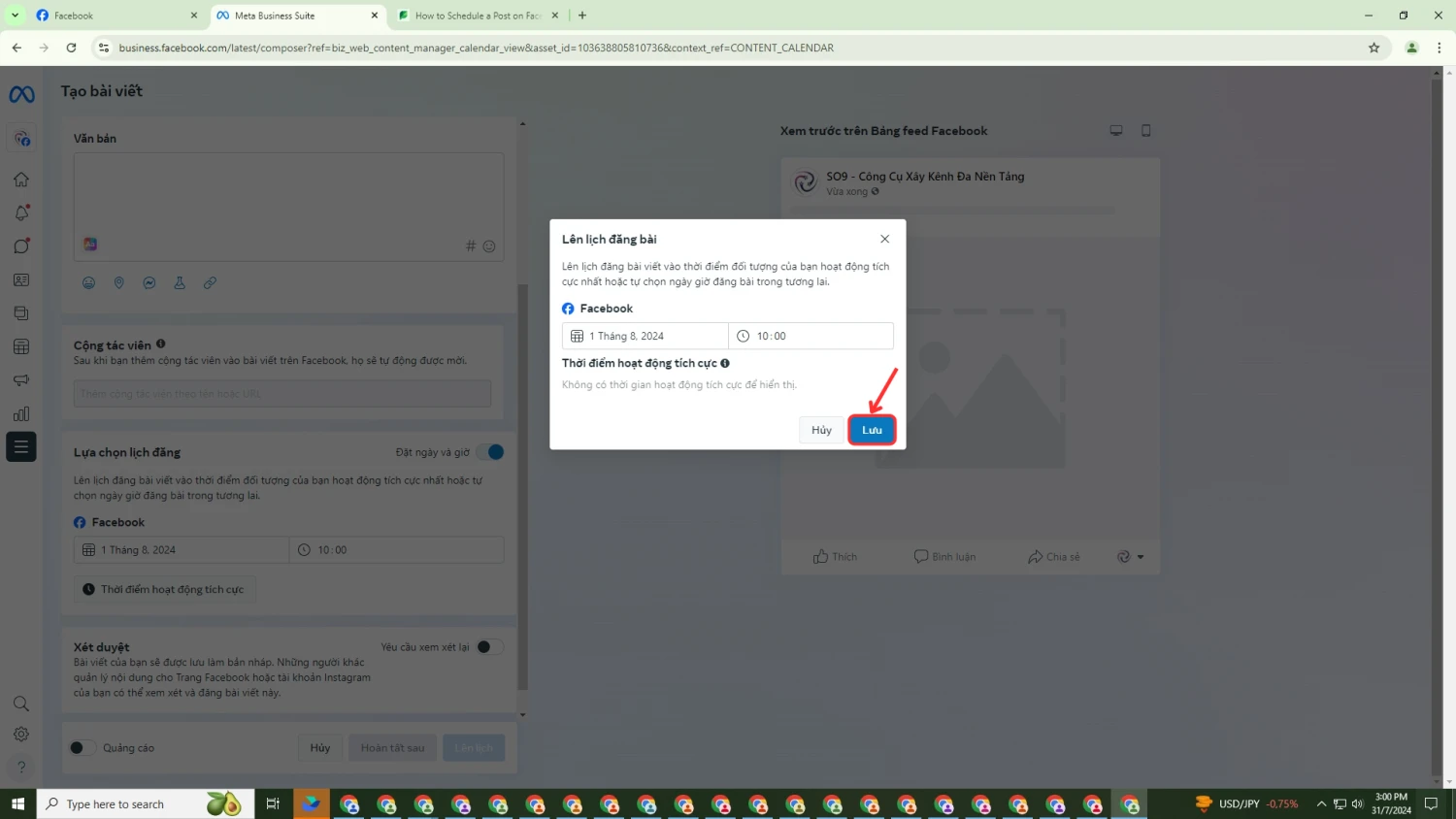Switch preview to mobile phone icon
This screenshot has width=1456, height=819.
click(1146, 130)
